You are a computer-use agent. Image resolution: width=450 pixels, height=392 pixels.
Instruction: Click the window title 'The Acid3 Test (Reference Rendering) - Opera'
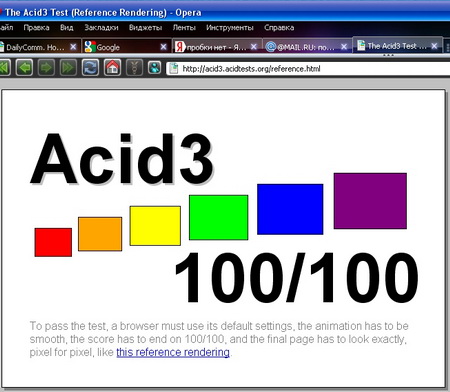click(x=103, y=13)
